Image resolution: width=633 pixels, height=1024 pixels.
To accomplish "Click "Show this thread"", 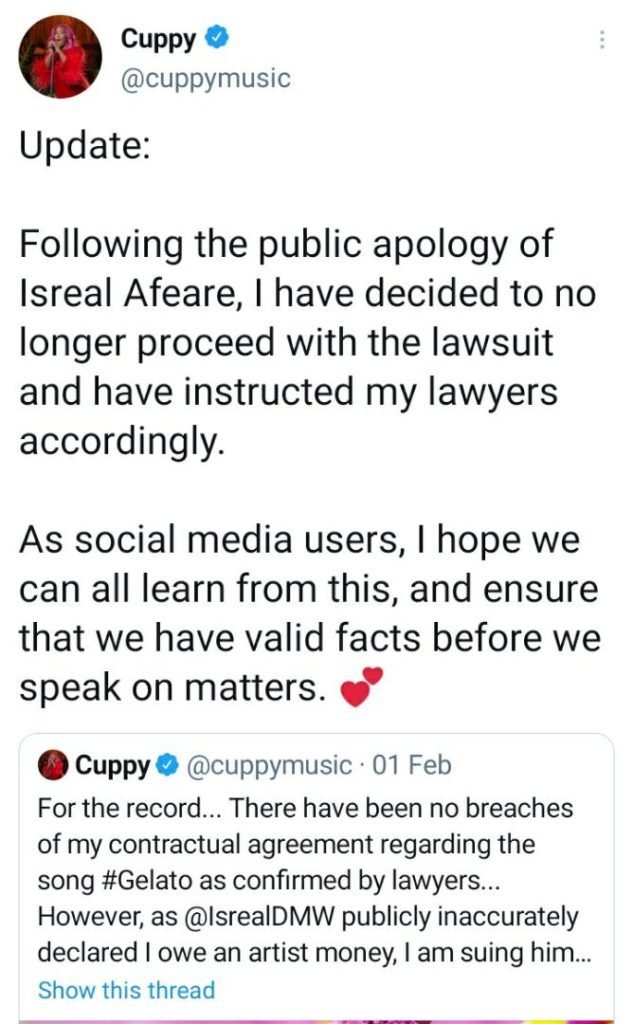I will tap(126, 990).
